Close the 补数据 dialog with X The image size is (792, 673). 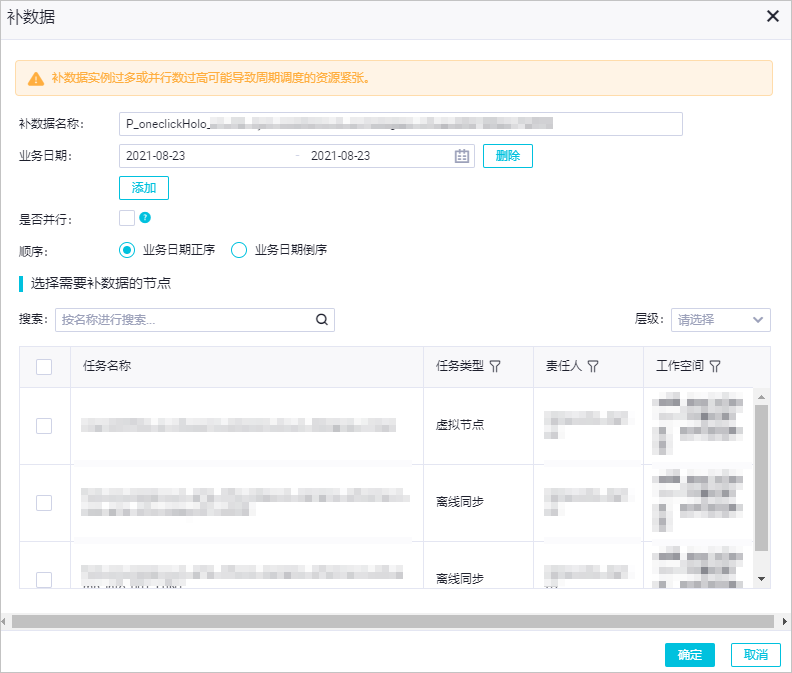tap(772, 16)
